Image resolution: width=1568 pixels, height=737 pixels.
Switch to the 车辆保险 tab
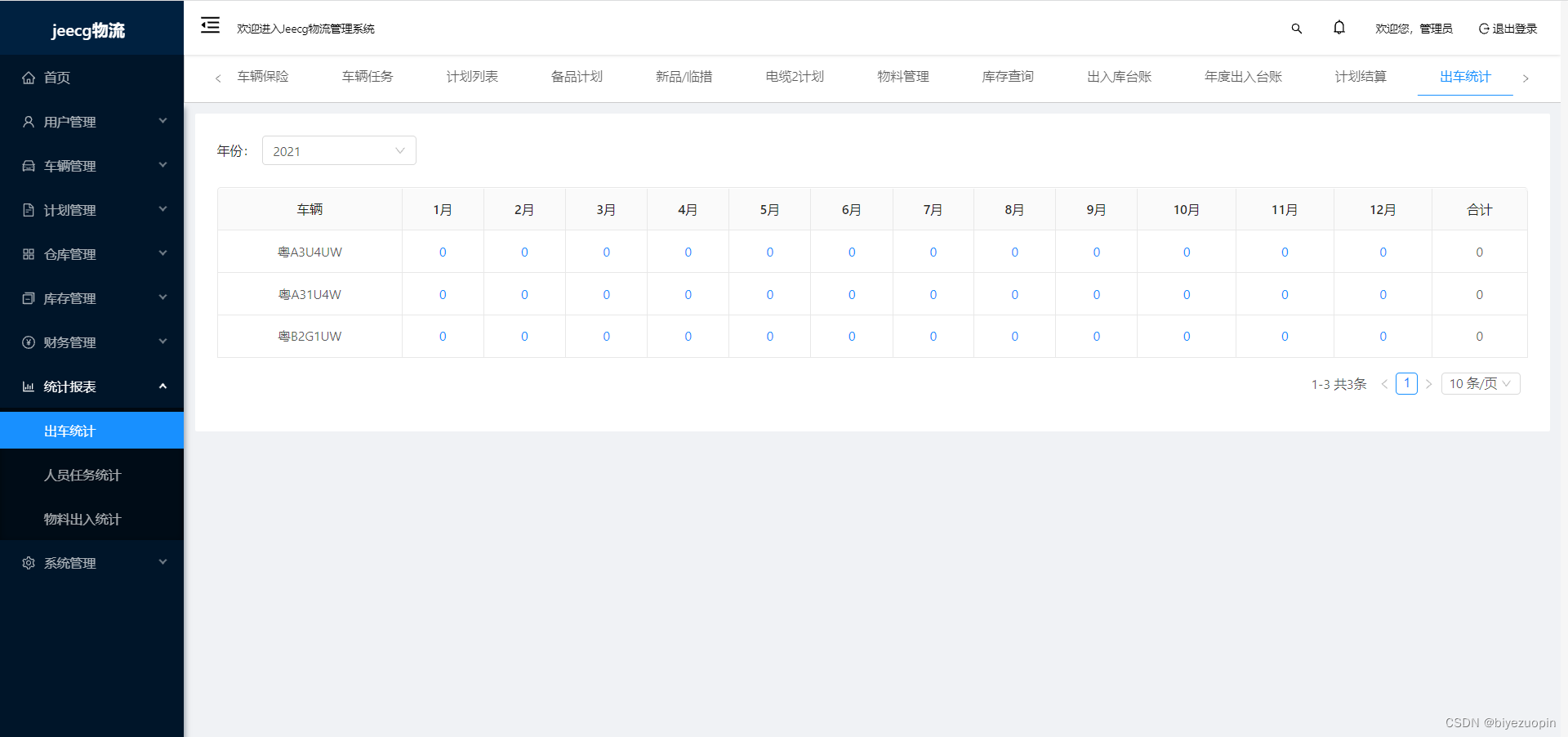263,77
